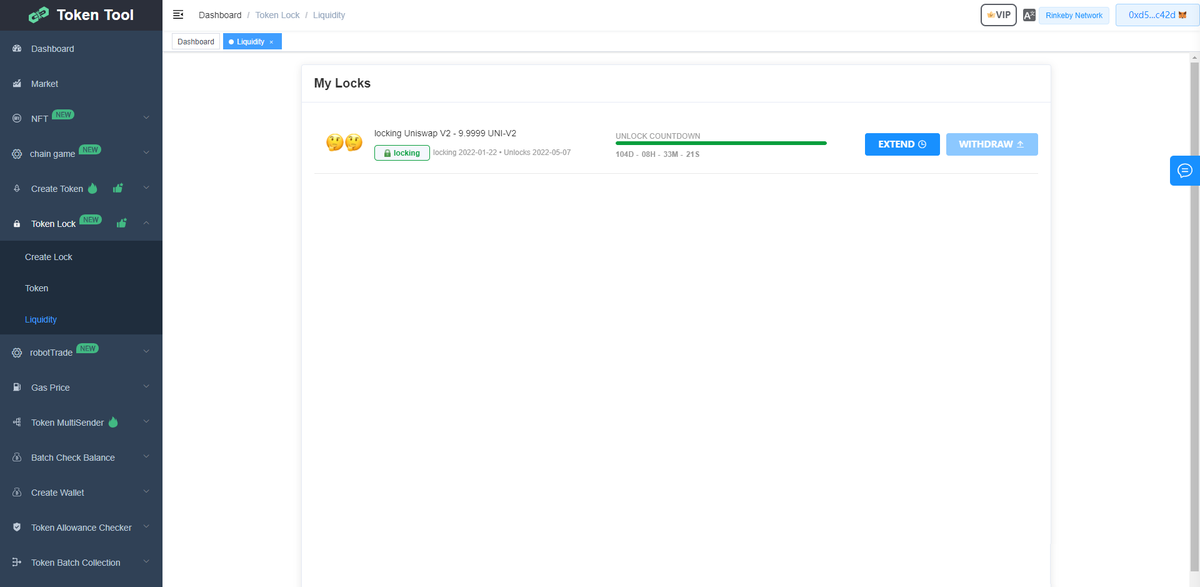
Task: Click the Create Wallet icon
Action: coord(17,493)
